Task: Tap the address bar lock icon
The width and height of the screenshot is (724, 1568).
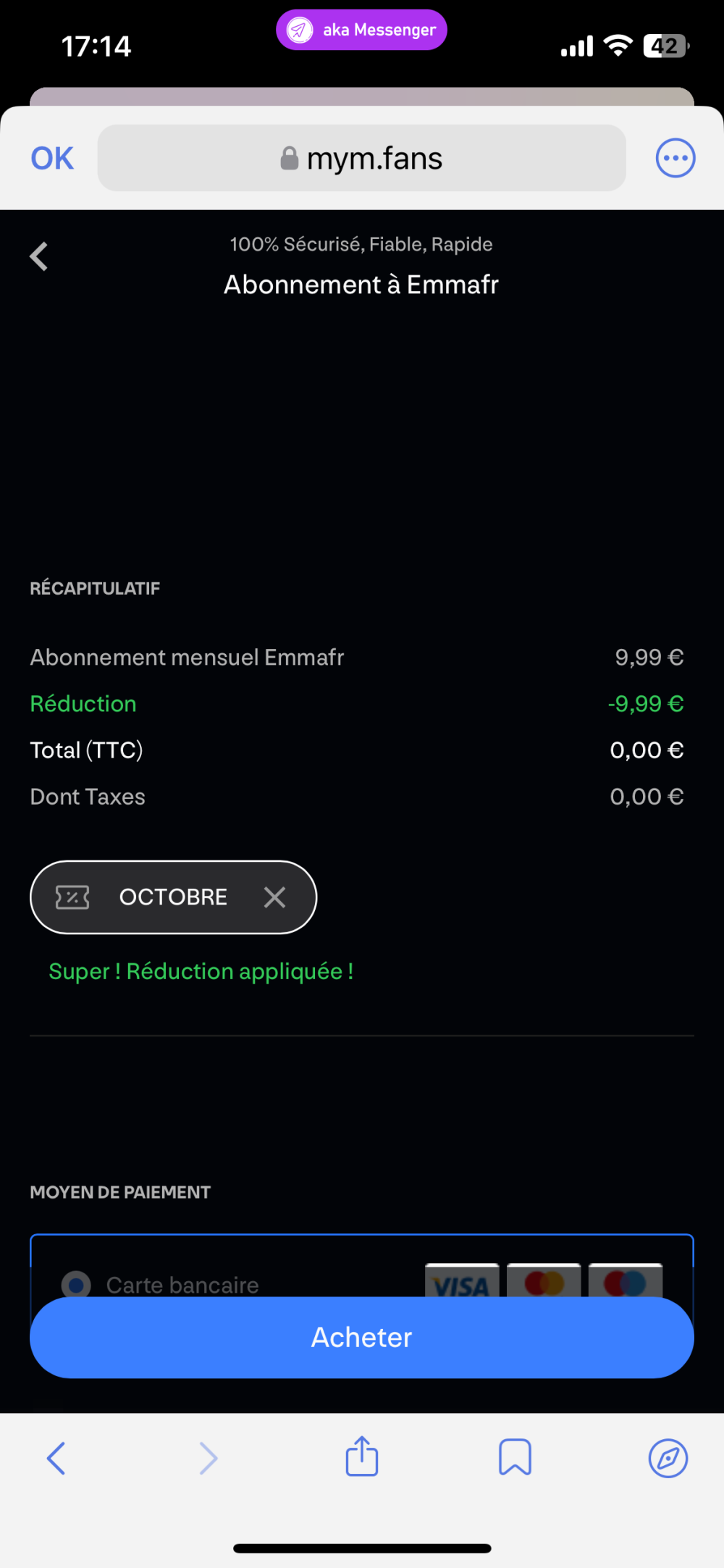Action: (290, 159)
